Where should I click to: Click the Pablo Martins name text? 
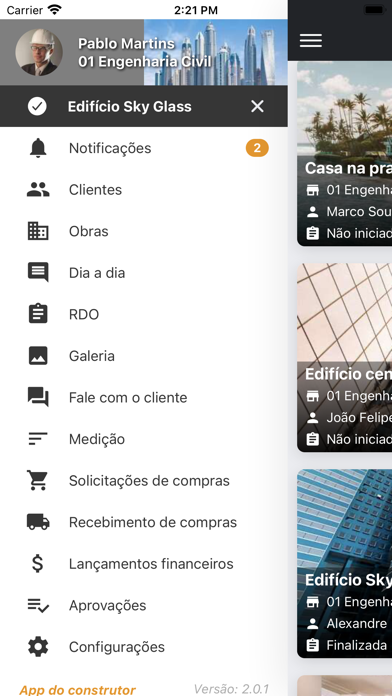click(126, 44)
